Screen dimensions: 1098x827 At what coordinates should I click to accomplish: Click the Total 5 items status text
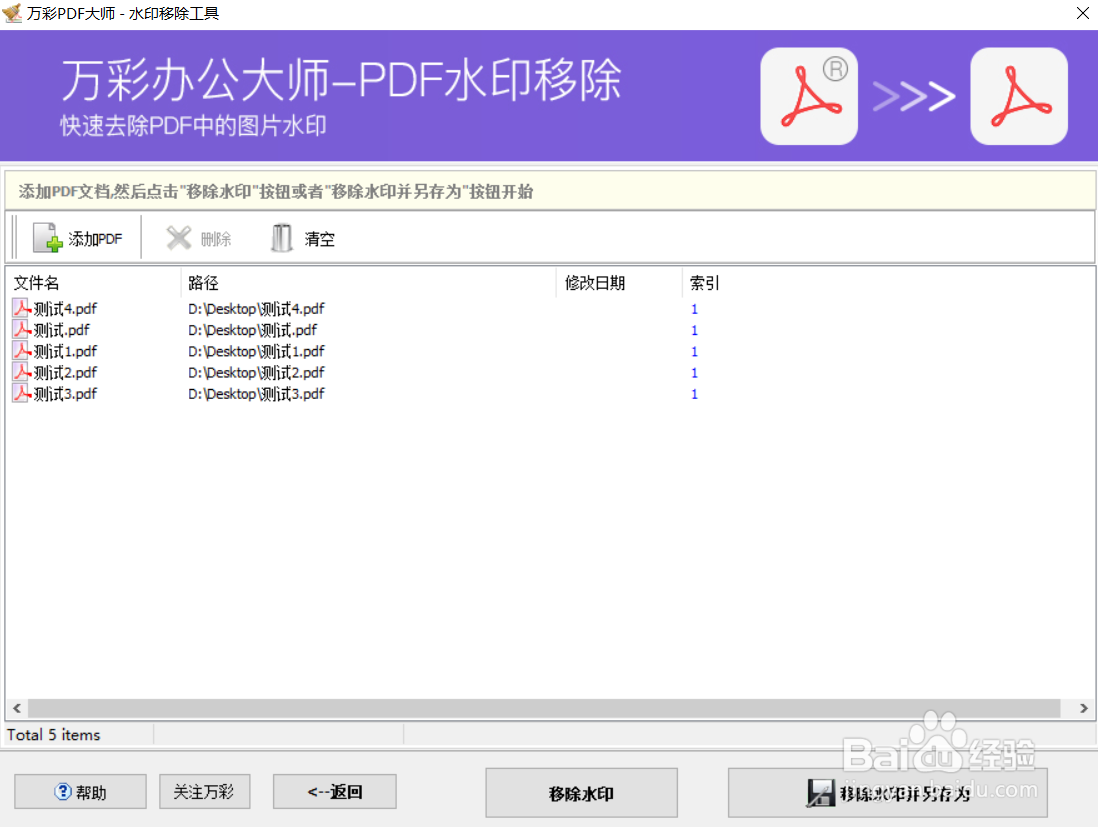click(x=54, y=735)
